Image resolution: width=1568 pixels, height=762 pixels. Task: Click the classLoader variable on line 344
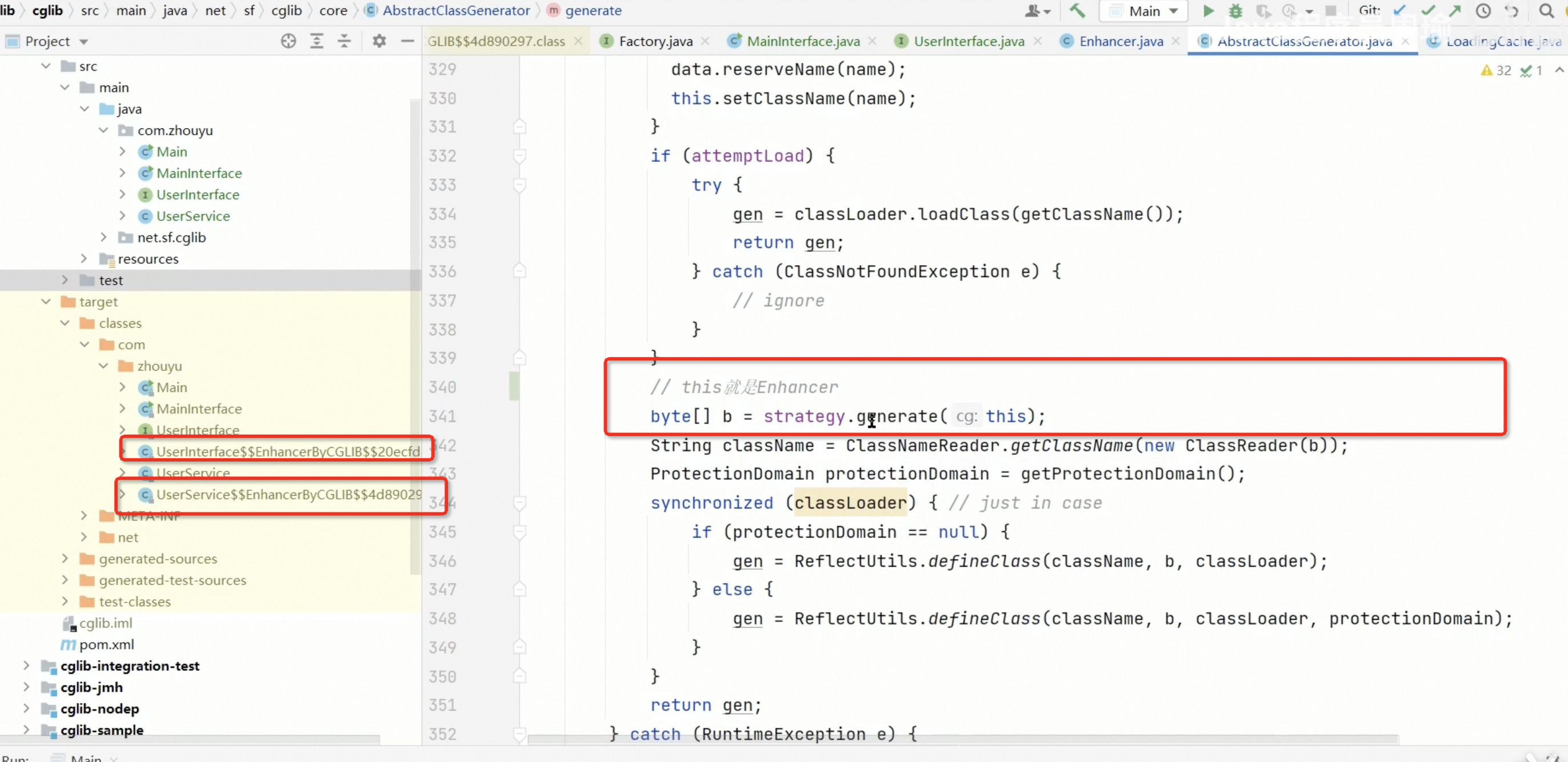(x=850, y=503)
